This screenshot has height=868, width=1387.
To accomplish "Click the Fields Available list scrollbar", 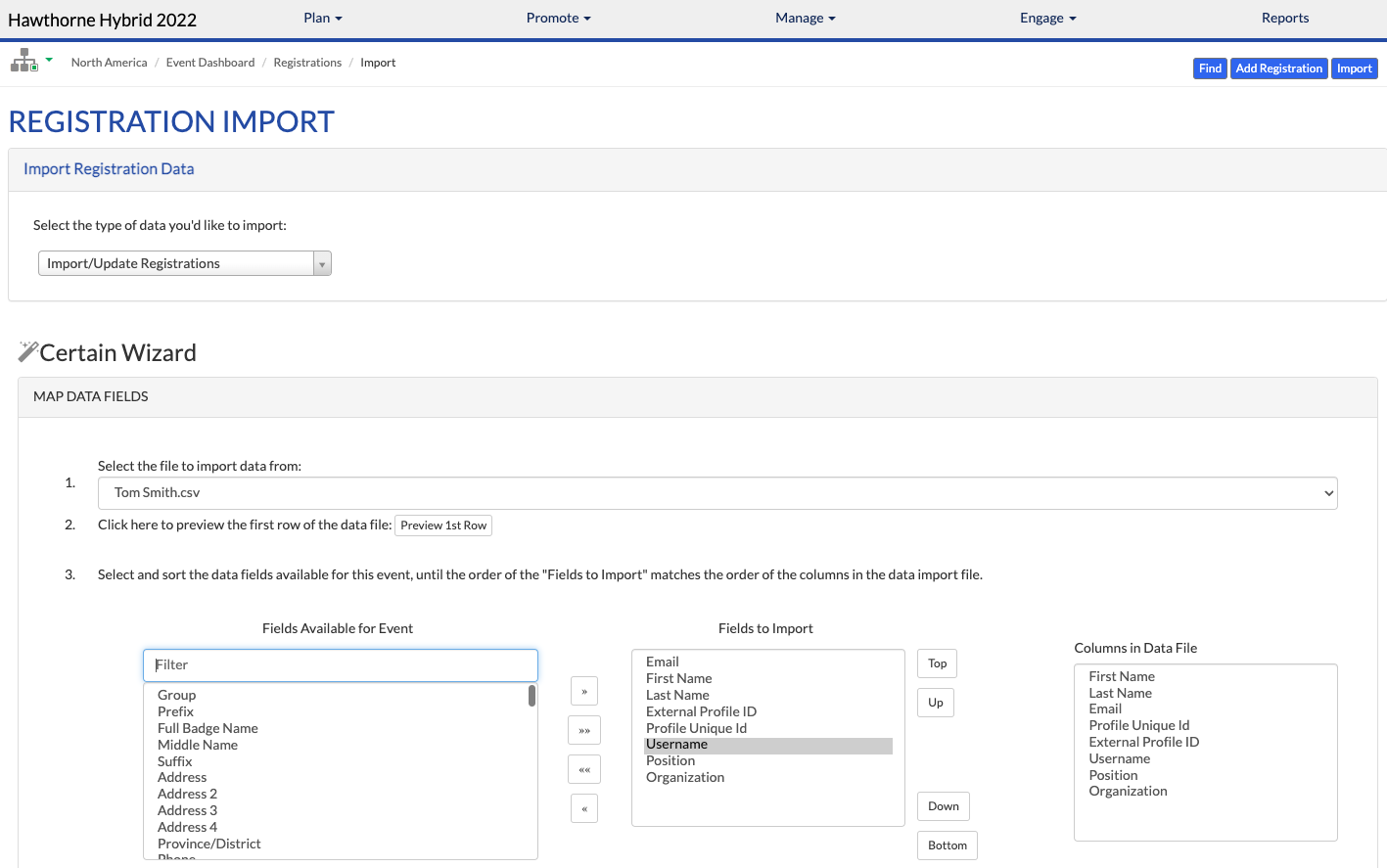I will click(x=532, y=696).
